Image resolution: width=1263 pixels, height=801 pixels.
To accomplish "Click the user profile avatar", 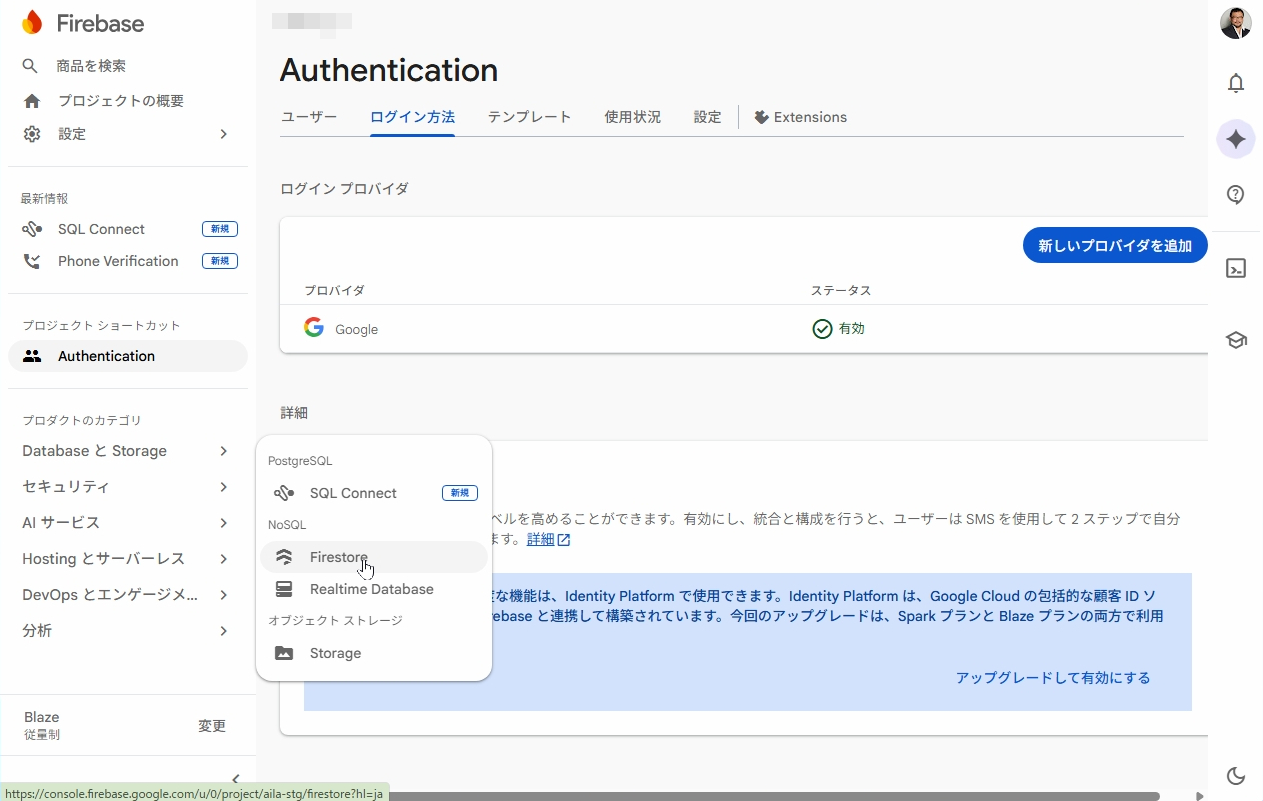I will click(1236, 23).
